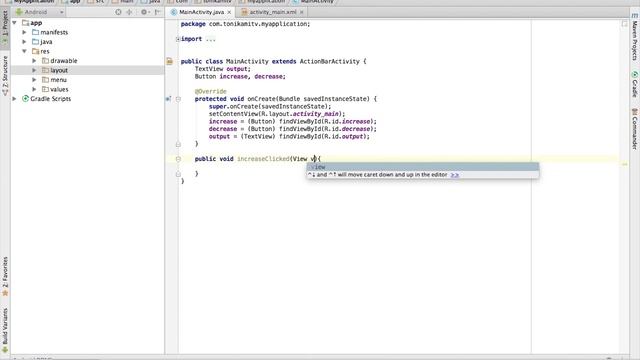Select the res folder row
Viewport: 640px width, 360px height.
[x=87, y=51]
